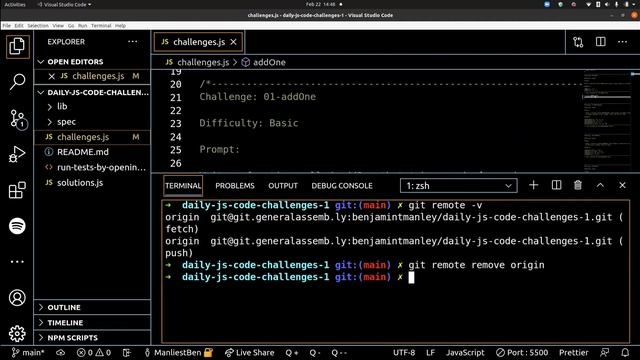Expand the NPM SCRIPTS section

click(x=92, y=338)
